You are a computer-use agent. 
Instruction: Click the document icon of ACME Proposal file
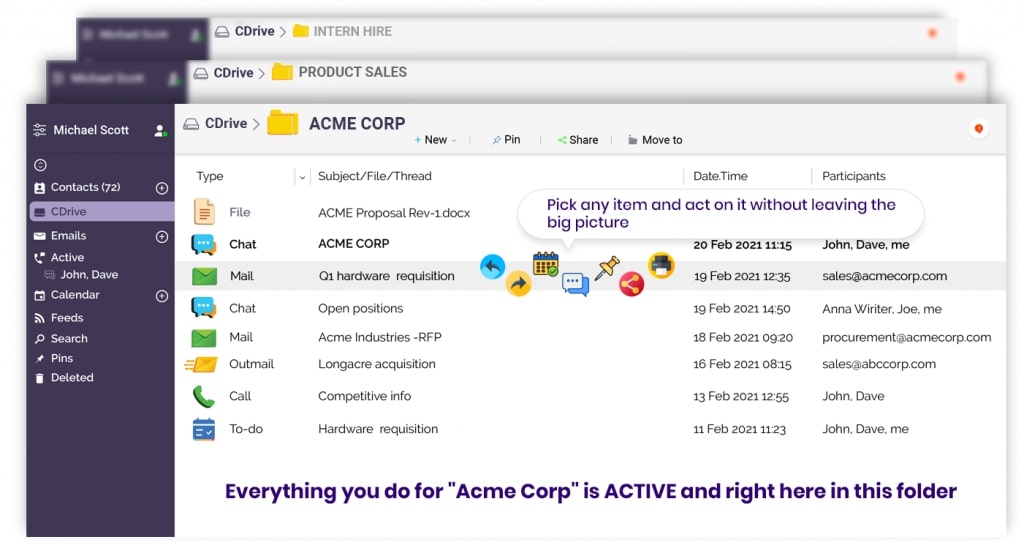coord(204,212)
